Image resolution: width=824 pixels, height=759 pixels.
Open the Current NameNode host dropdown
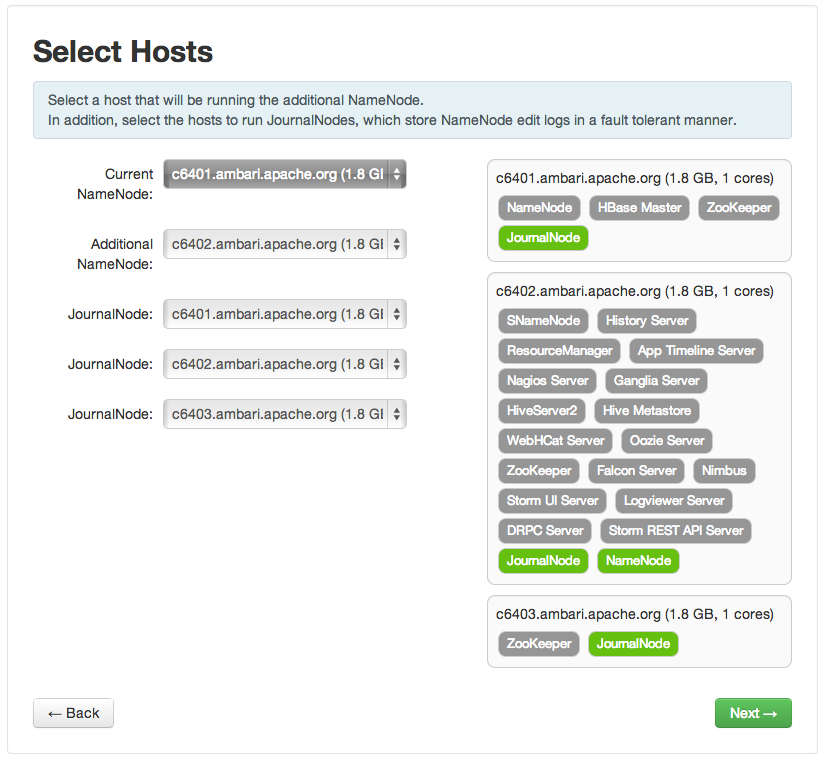pyautogui.click(x=284, y=174)
